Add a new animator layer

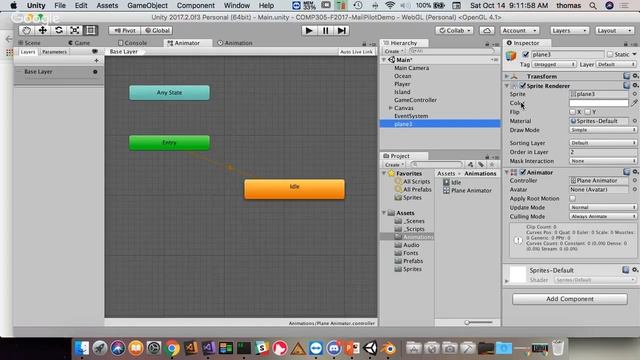click(96, 60)
